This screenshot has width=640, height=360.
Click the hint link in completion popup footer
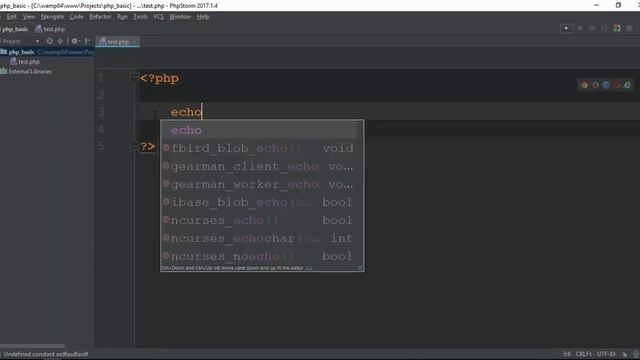309,268
